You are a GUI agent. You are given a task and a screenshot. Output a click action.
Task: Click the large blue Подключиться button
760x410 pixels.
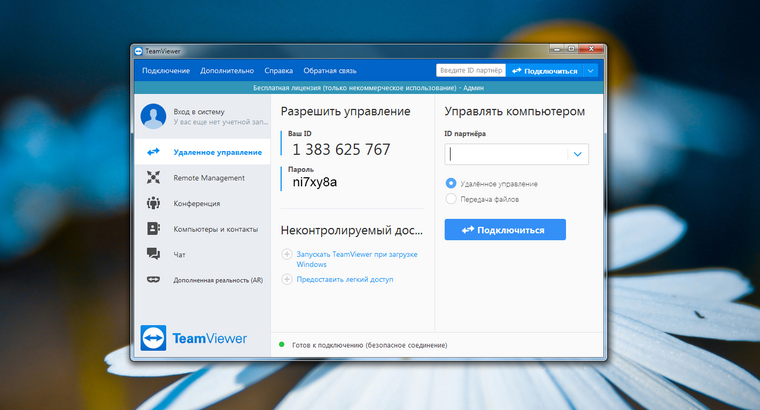(x=505, y=230)
